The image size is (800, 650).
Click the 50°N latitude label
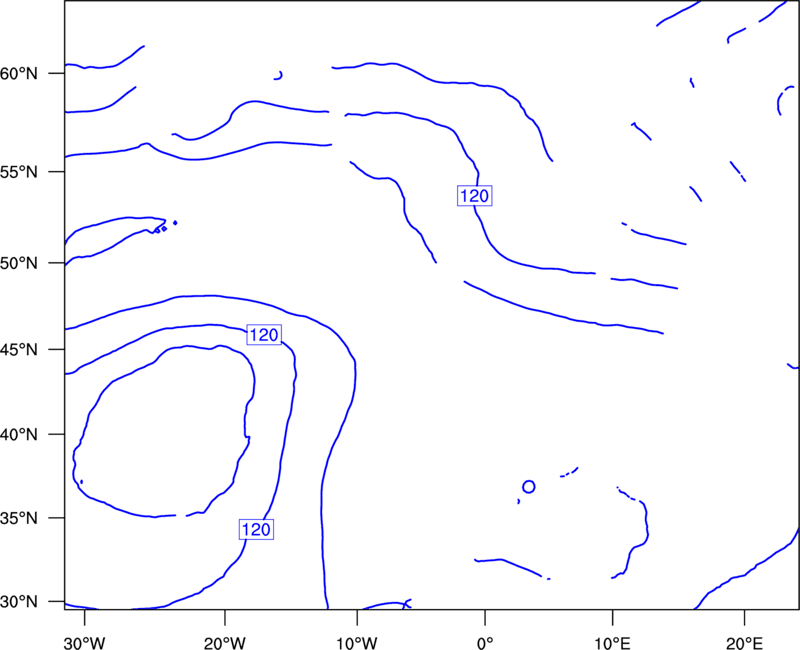(x=19, y=263)
